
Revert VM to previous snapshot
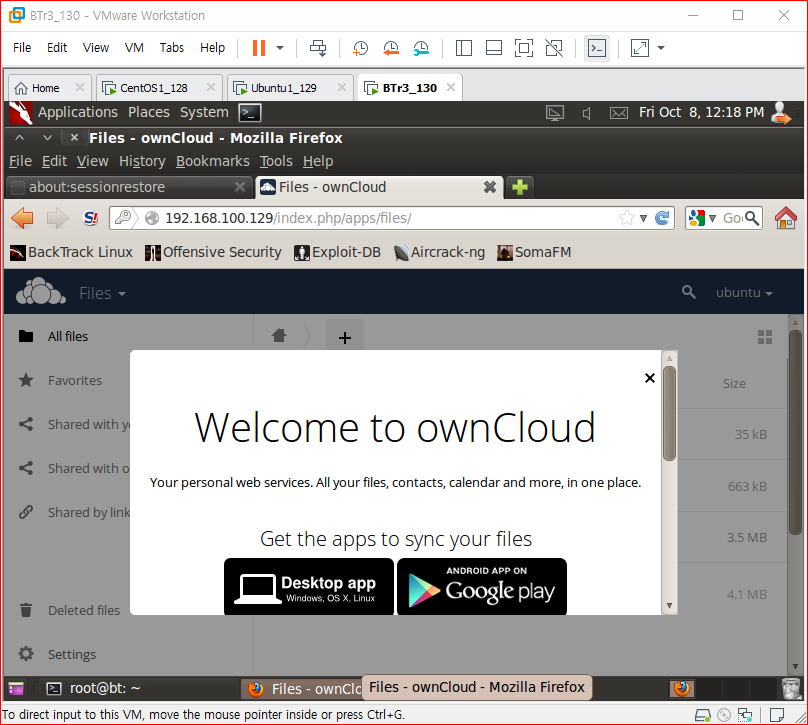point(391,48)
